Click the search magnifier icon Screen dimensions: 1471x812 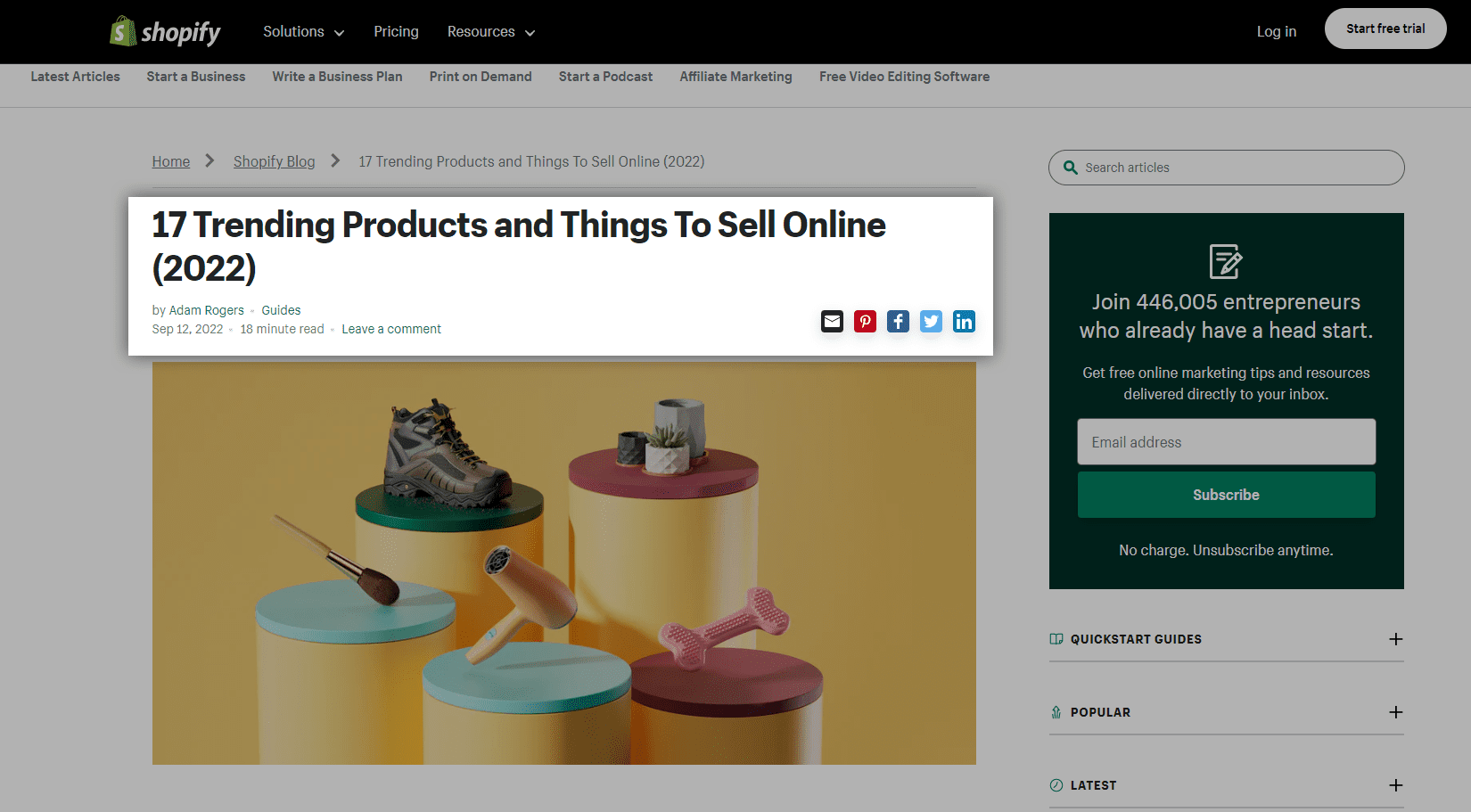click(x=1071, y=168)
